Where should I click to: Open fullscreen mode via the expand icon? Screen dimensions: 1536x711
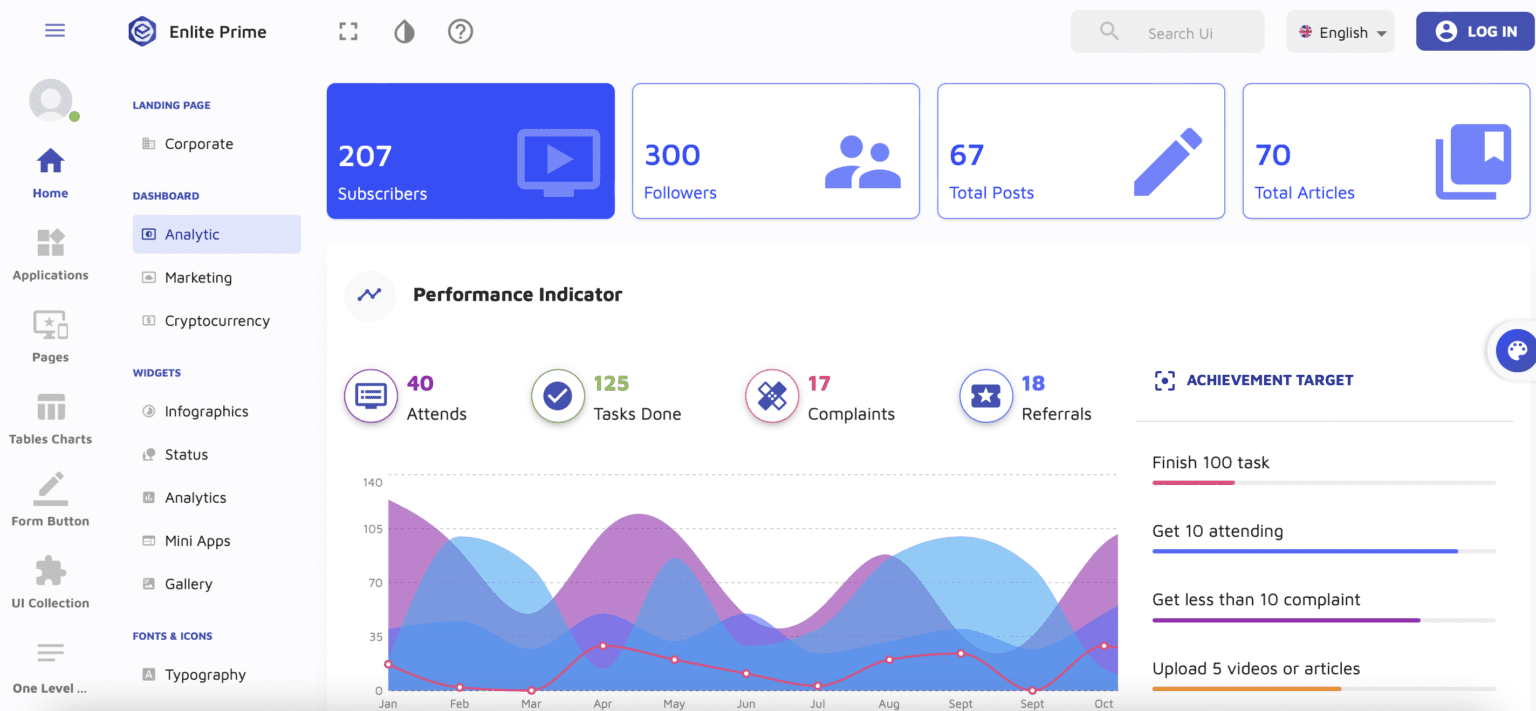[x=347, y=31]
